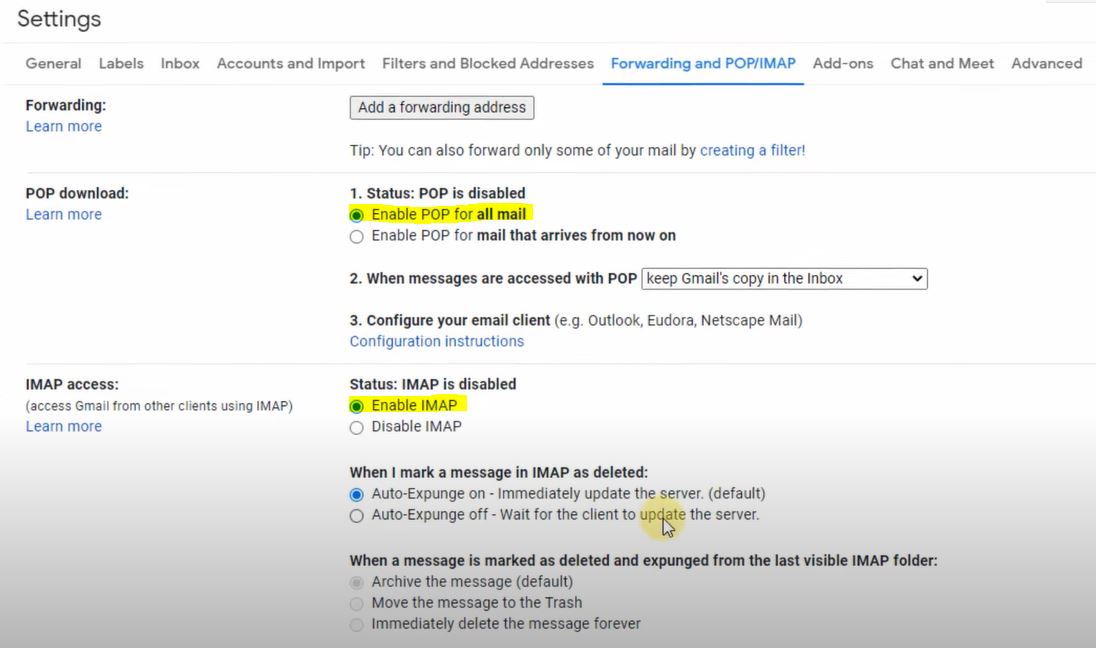Click 'When I mark a message in IMAP as deleted' text
This screenshot has height=648, width=1096.
[498, 473]
